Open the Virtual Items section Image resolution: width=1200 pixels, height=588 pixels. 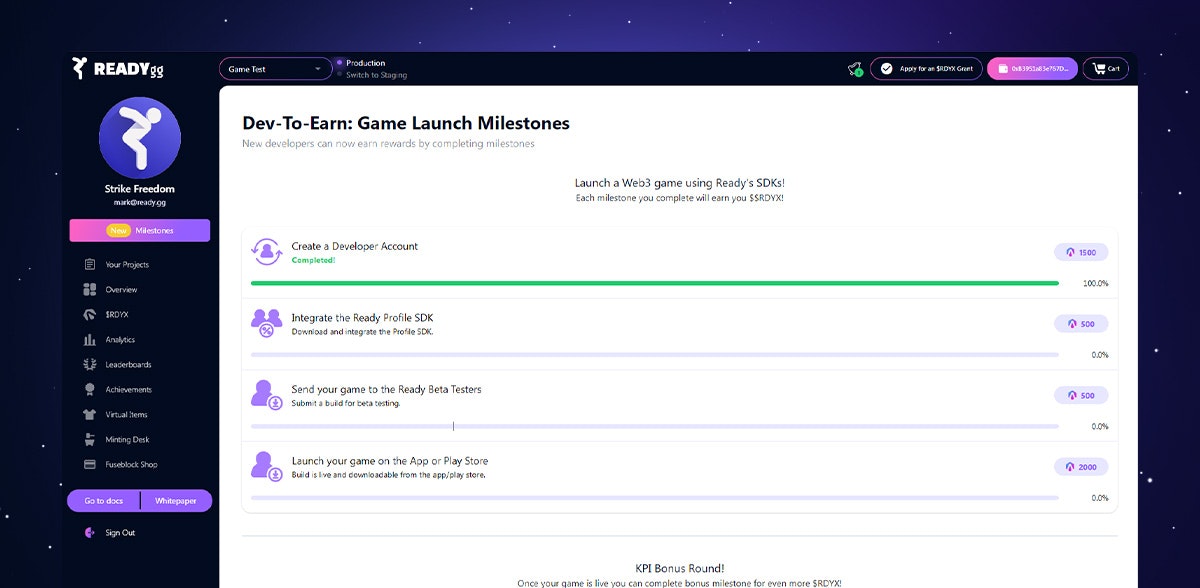(126, 415)
